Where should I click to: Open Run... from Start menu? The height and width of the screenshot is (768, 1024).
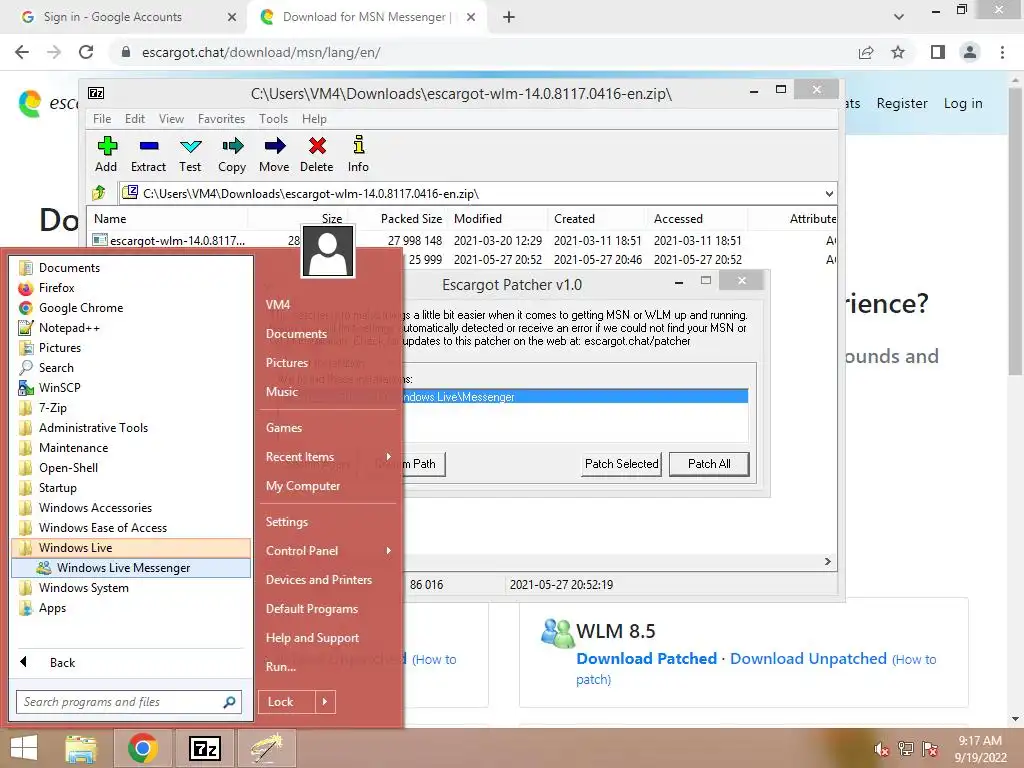[x=281, y=667]
